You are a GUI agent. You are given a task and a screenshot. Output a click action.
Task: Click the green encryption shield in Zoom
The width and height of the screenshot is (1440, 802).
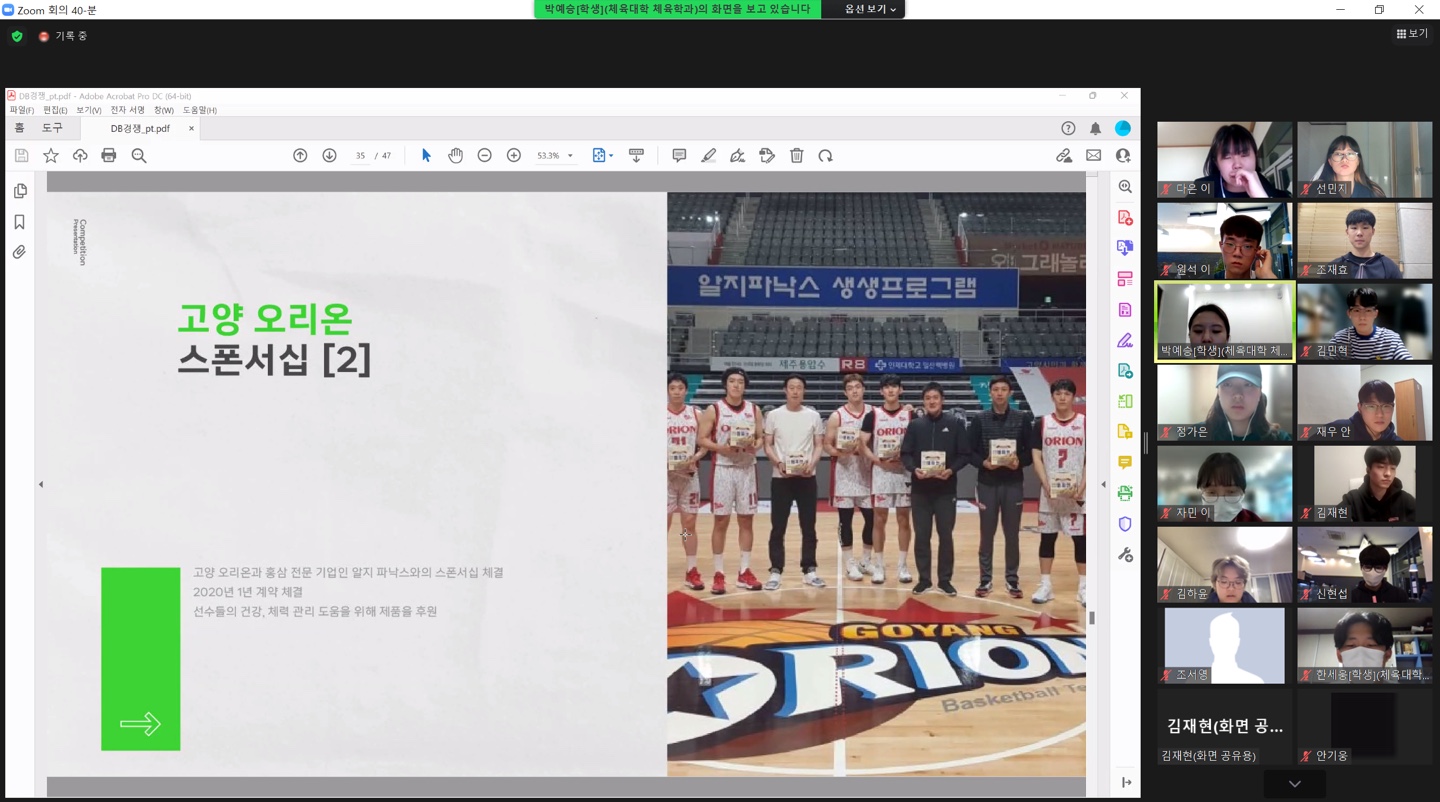click(x=17, y=36)
